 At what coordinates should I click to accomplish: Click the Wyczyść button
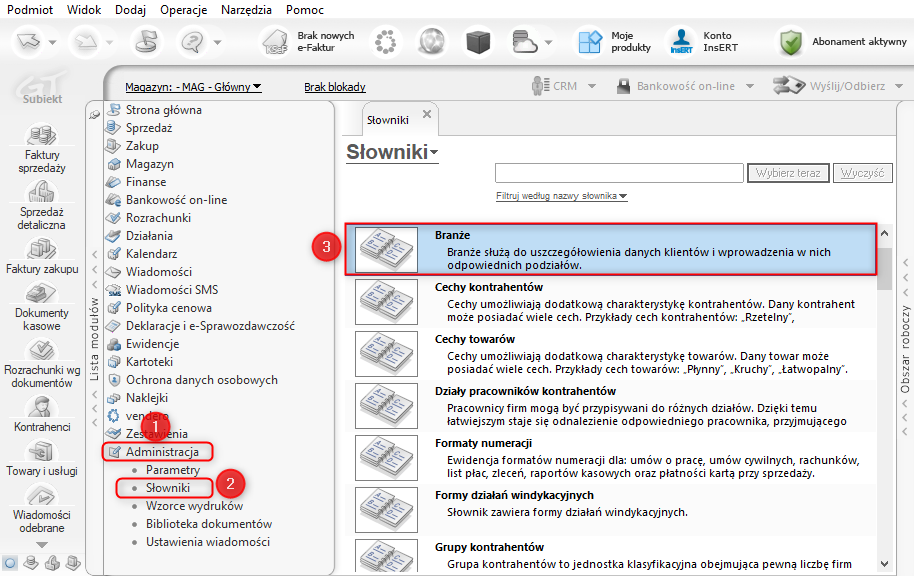(x=863, y=173)
